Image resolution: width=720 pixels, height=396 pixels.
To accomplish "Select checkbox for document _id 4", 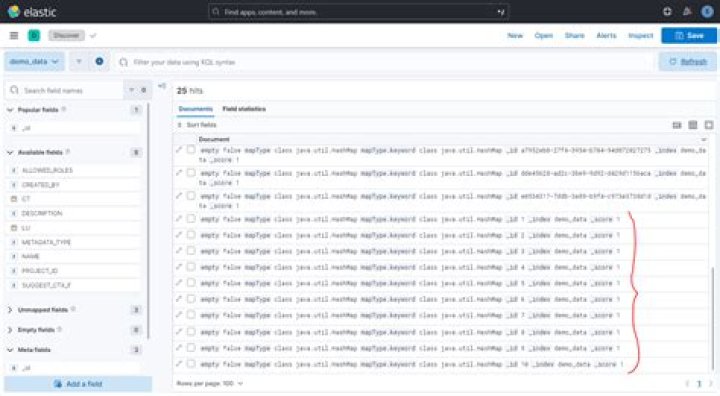I will click(x=191, y=267).
